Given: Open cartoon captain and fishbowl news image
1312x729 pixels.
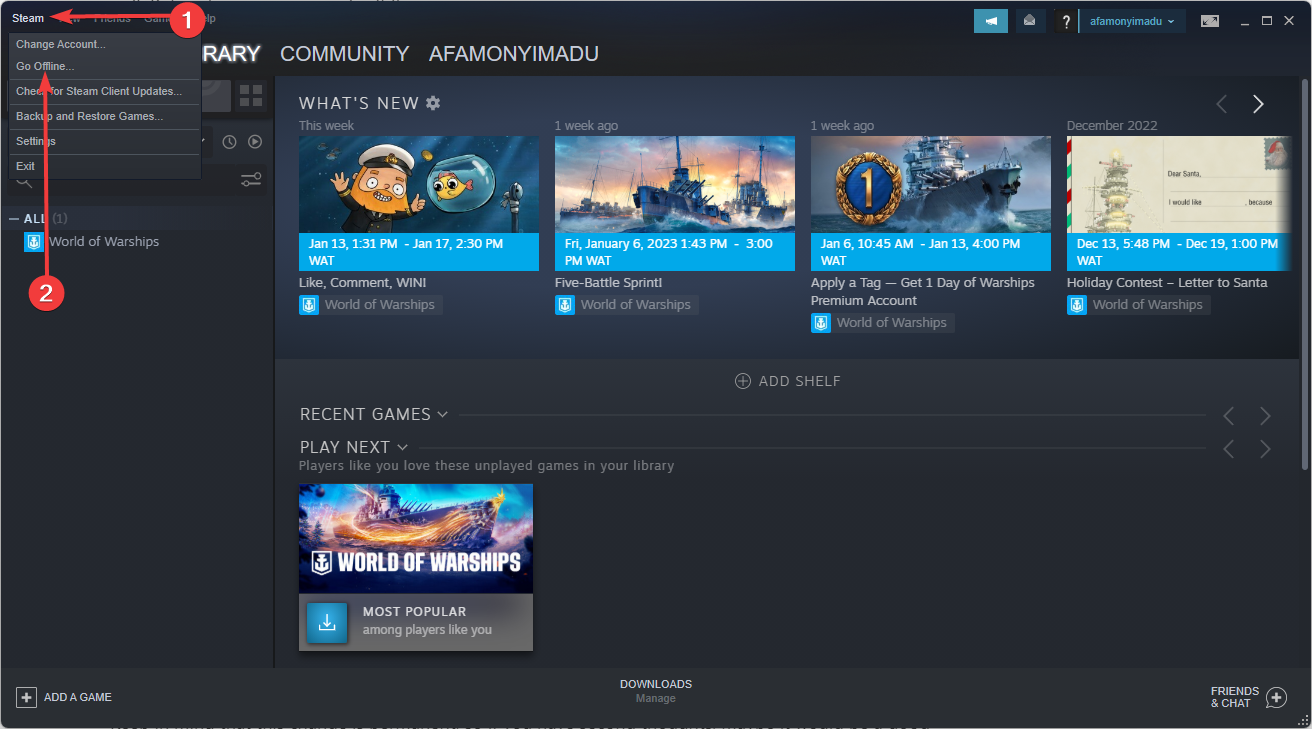Looking at the screenshot, I should [419, 185].
